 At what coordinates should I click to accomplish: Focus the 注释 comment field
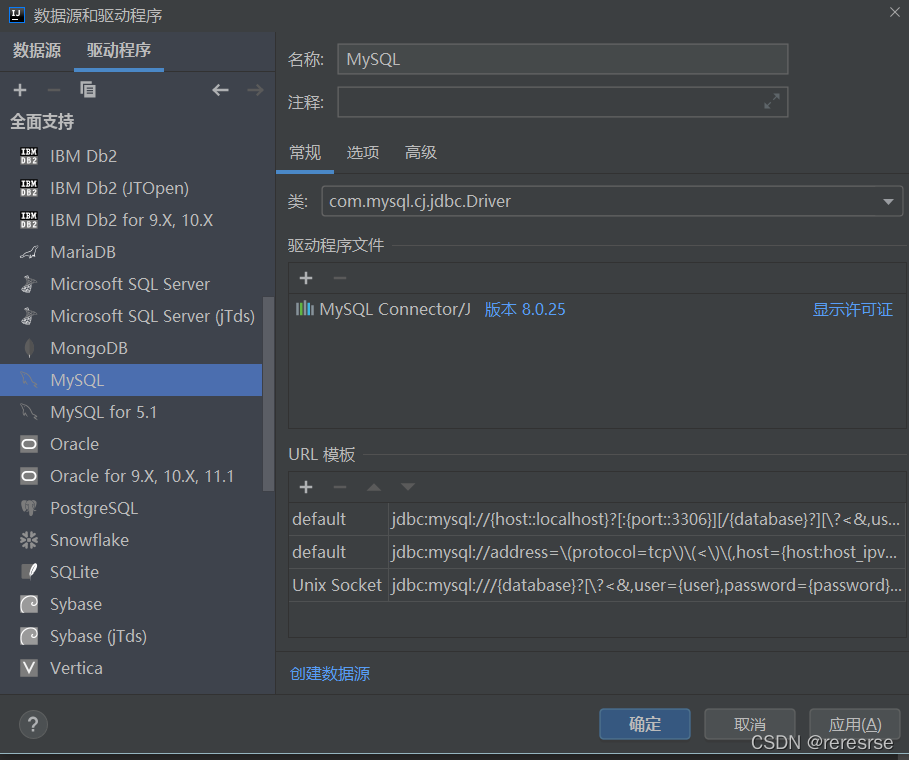[562, 102]
